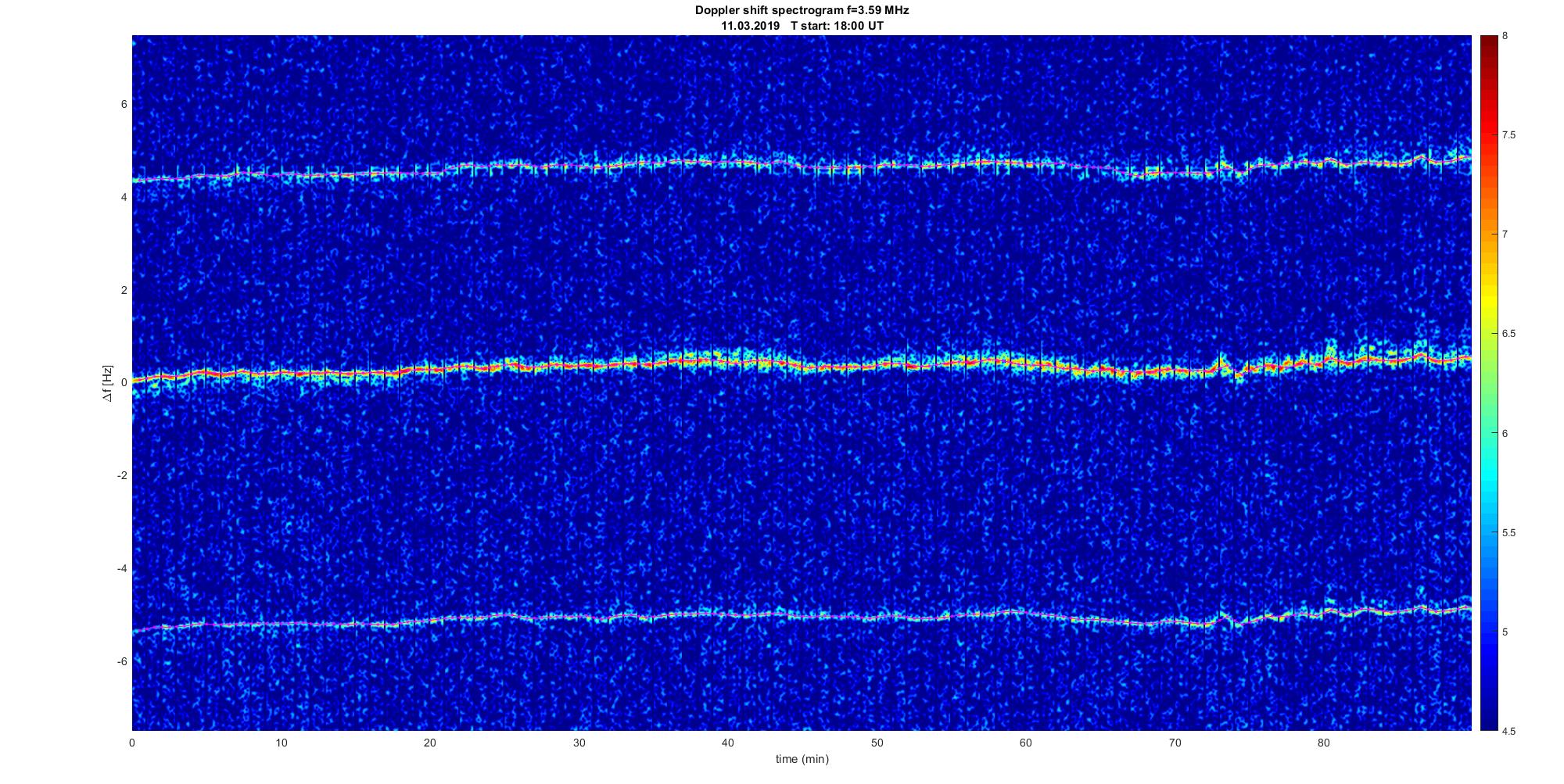Click y-axis tick label '2'
1564x784 pixels.
(124, 291)
